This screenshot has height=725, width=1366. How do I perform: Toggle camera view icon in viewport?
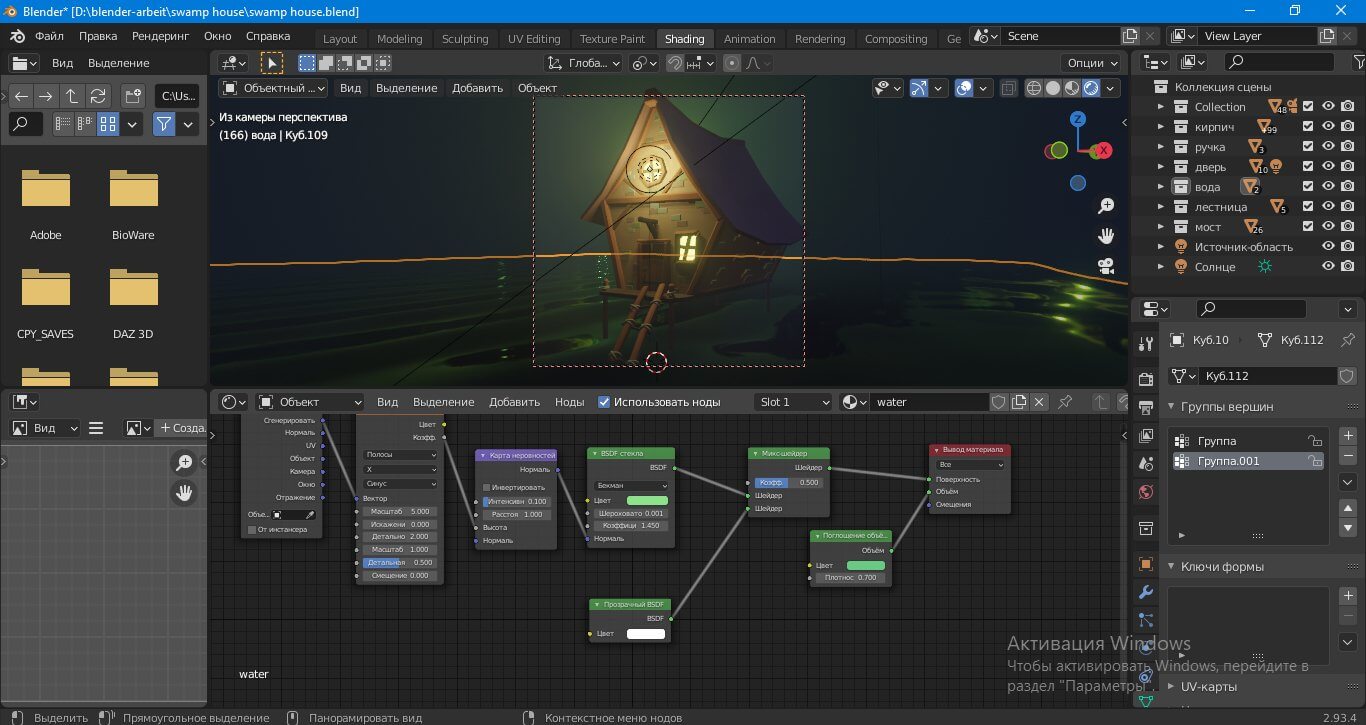click(x=1106, y=266)
